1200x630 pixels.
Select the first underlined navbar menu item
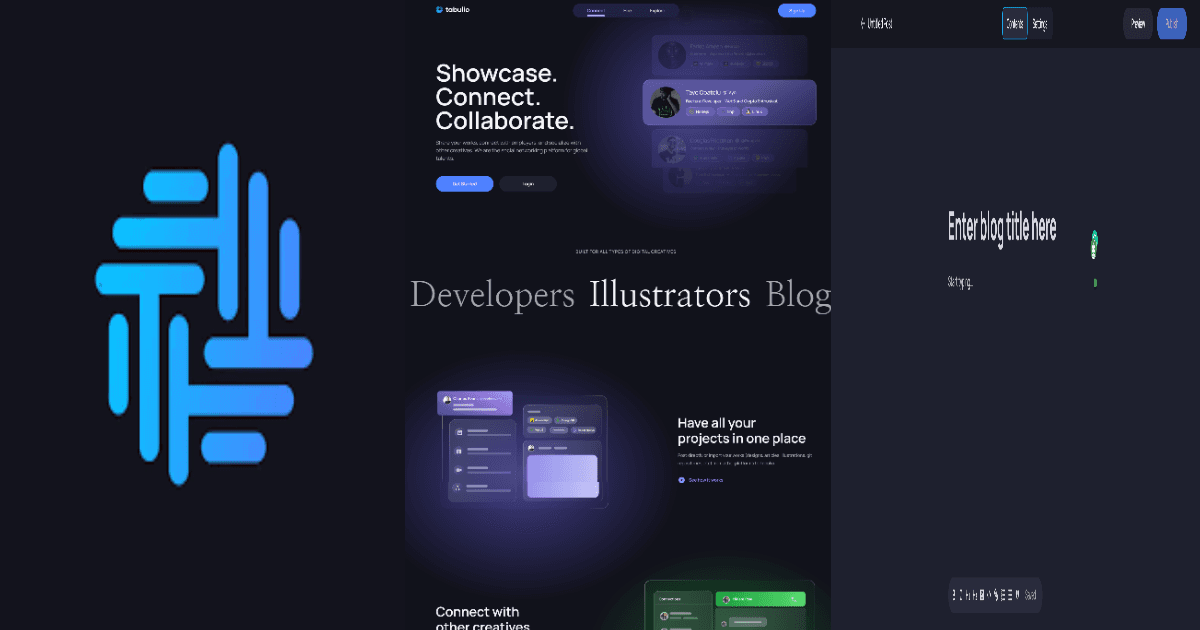(596, 11)
